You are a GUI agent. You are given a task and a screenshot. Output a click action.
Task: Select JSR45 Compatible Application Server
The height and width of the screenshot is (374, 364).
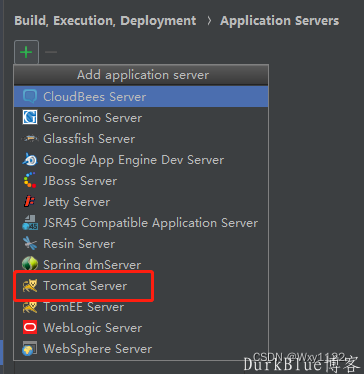[x=141, y=223]
